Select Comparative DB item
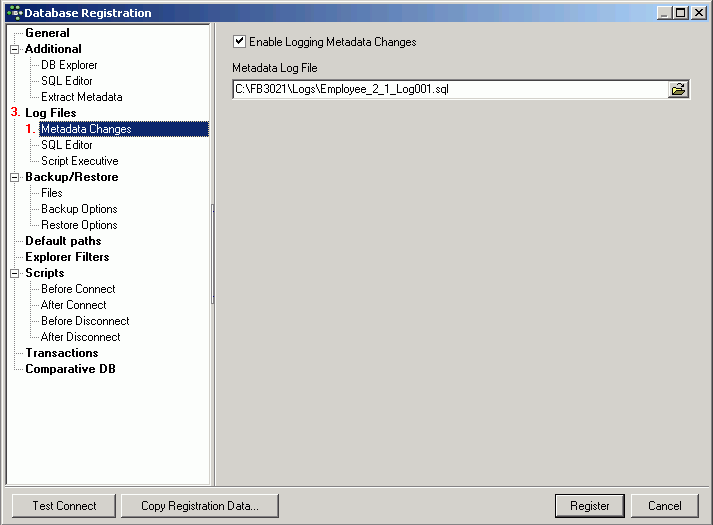The height and width of the screenshot is (525, 713). [70, 369]
